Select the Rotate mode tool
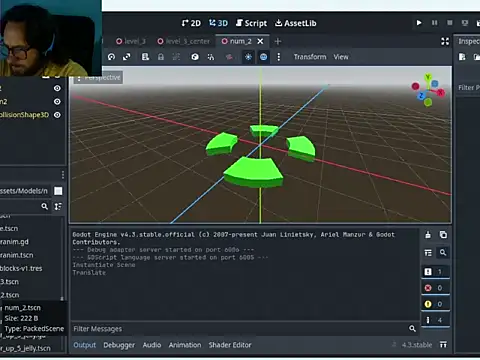Viewport: 480px width, 360px height. pyautogui.click(x=111, y=57)
